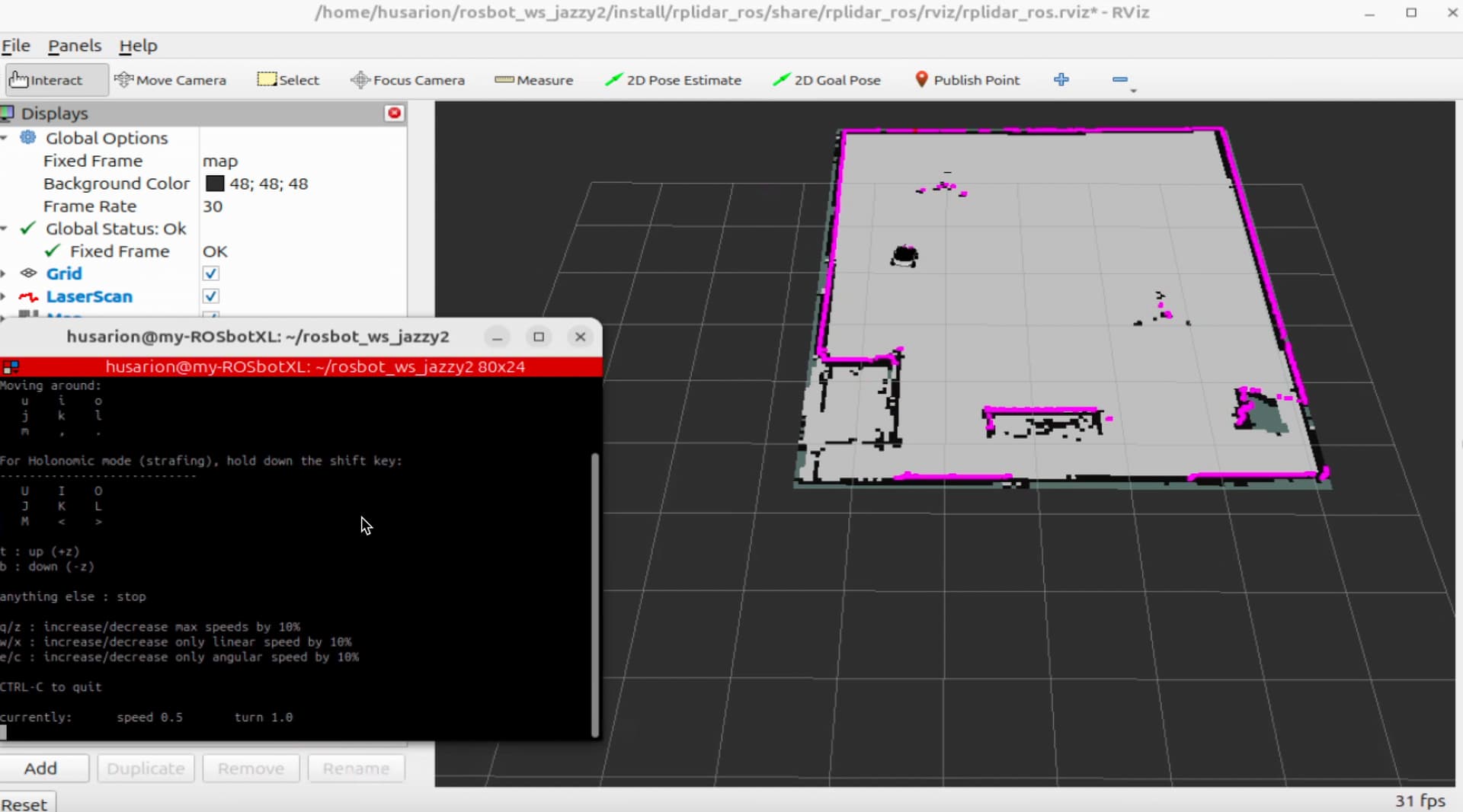Click the blue minus remove-tool icon
Image resolution: width=1463 pixels, height=812 pixels.
[1119, 80]
